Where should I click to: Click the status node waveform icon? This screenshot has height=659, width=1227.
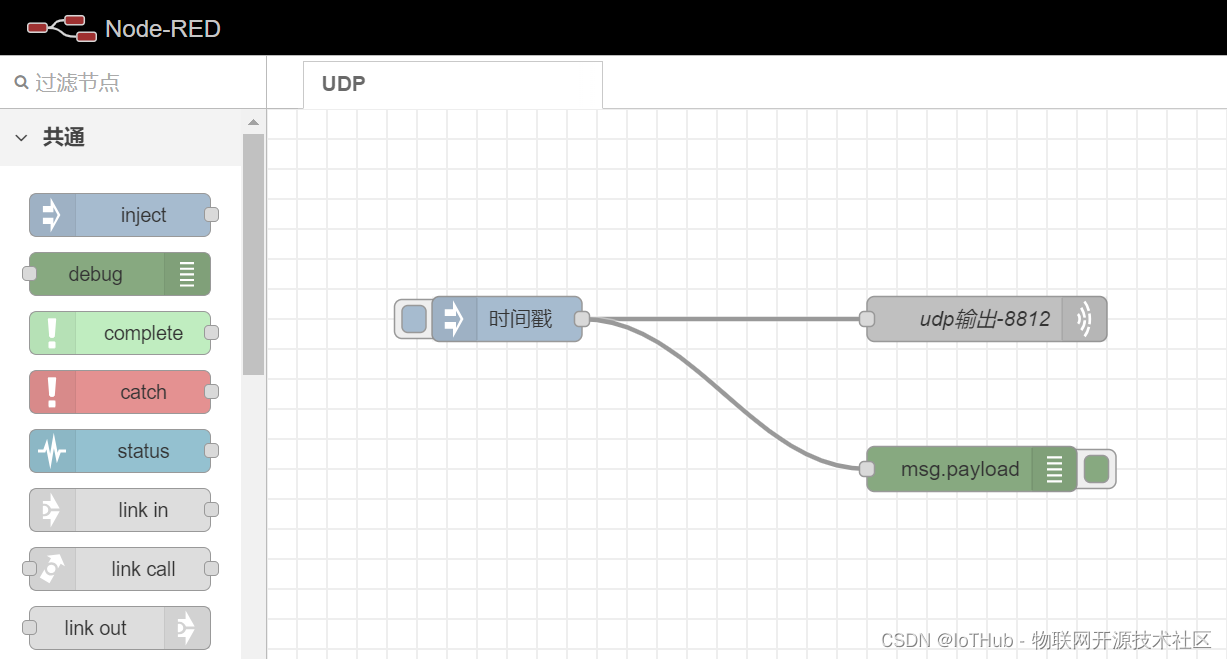click(x=50, y=451)
